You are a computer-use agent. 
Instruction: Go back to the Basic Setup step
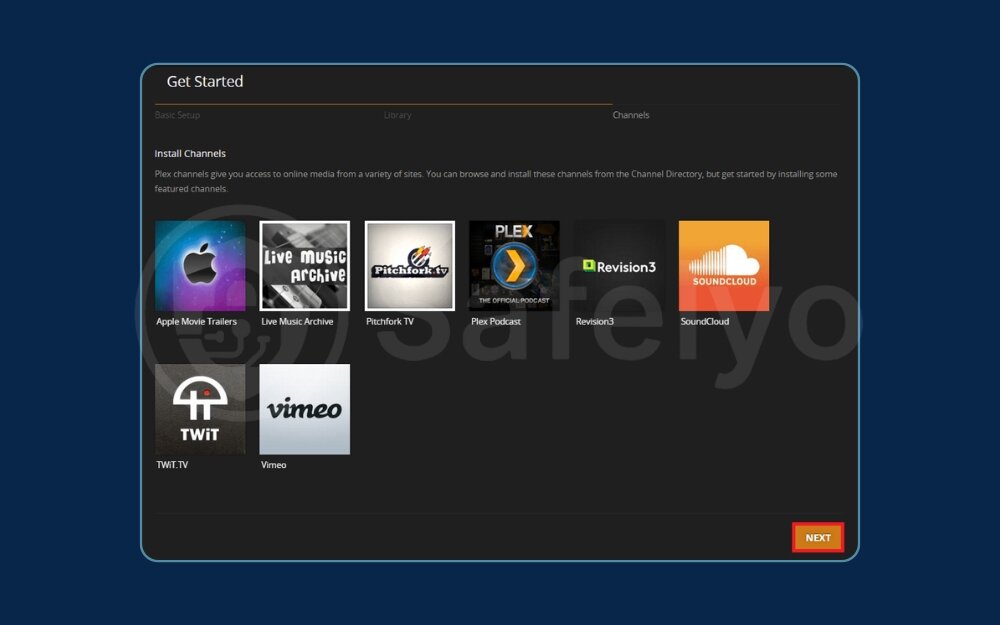point(177,115)
